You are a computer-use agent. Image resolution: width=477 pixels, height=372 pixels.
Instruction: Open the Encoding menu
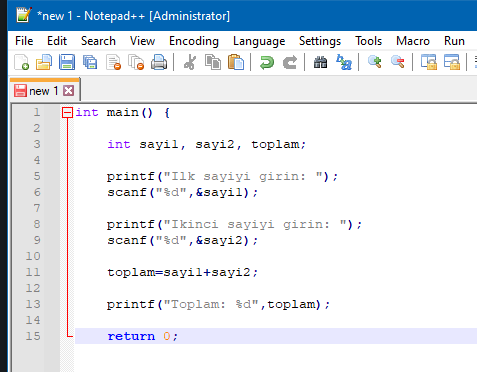194,41
